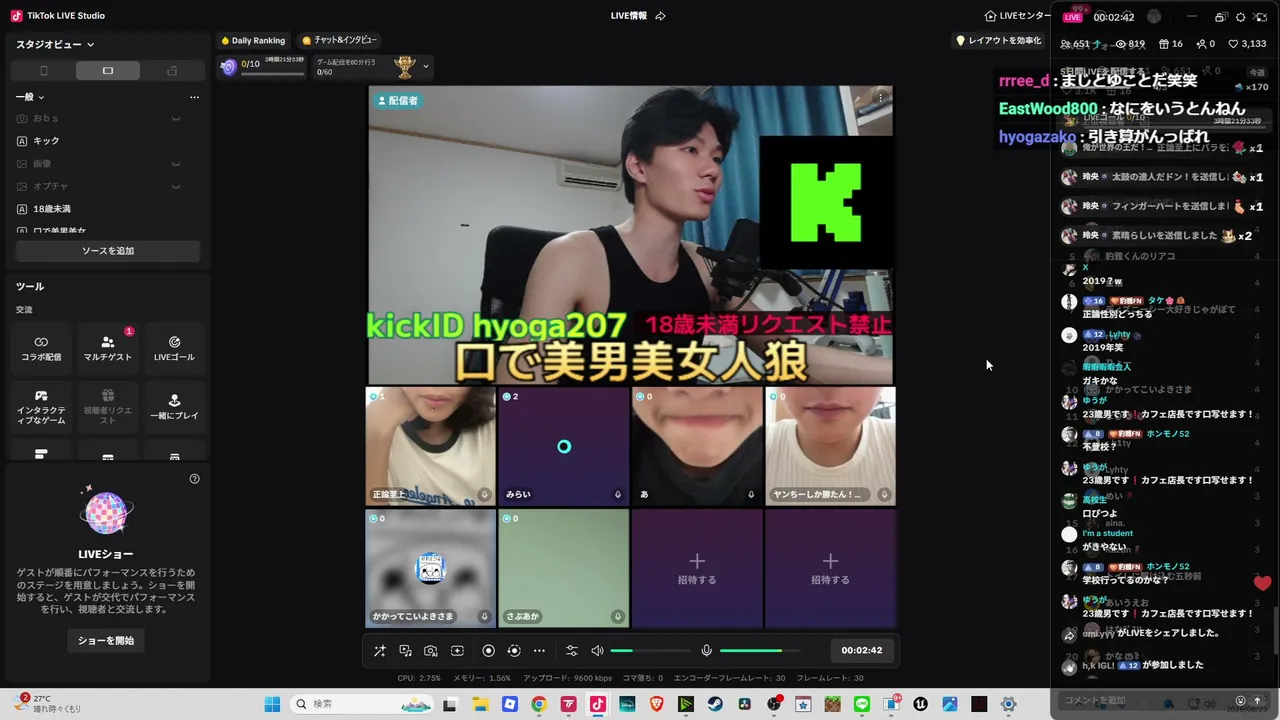Open the 一緒にプレイ tool

click(174, 407)
